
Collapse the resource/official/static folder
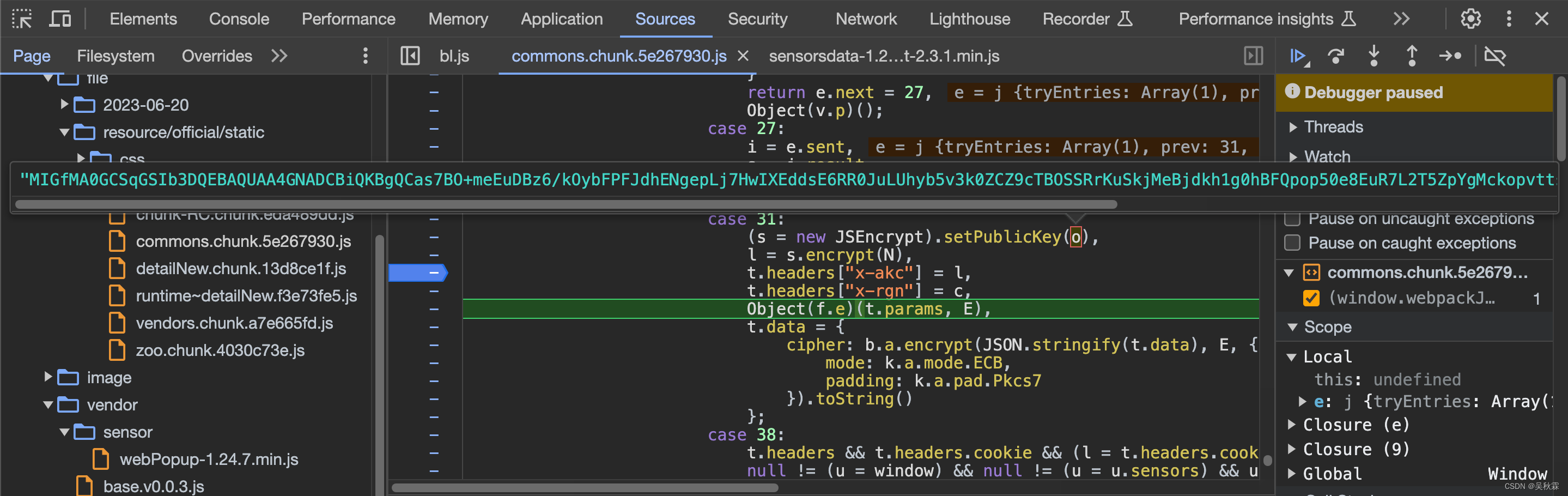pos(64,132)
